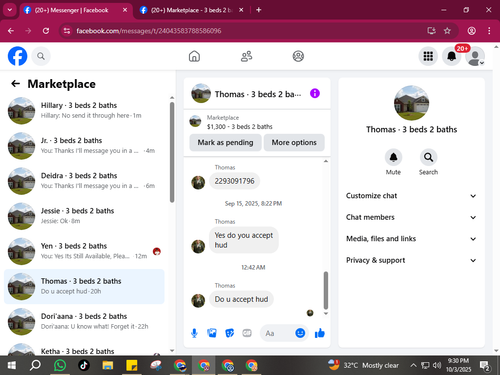Image resolution: width=500 pixels, height=375 pixels.
Task: Switch to Marketplace - 3 beds tab
Action: [191, 10]
